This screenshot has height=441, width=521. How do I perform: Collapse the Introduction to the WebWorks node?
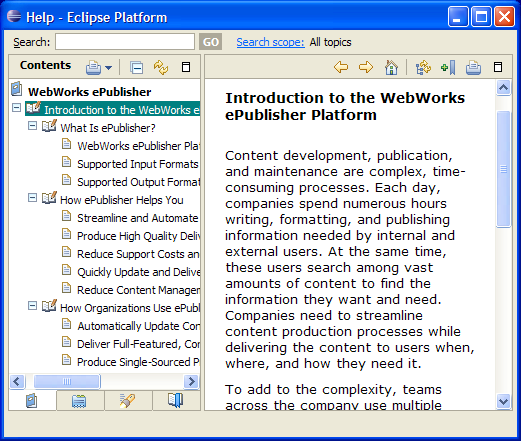[16, 108]
